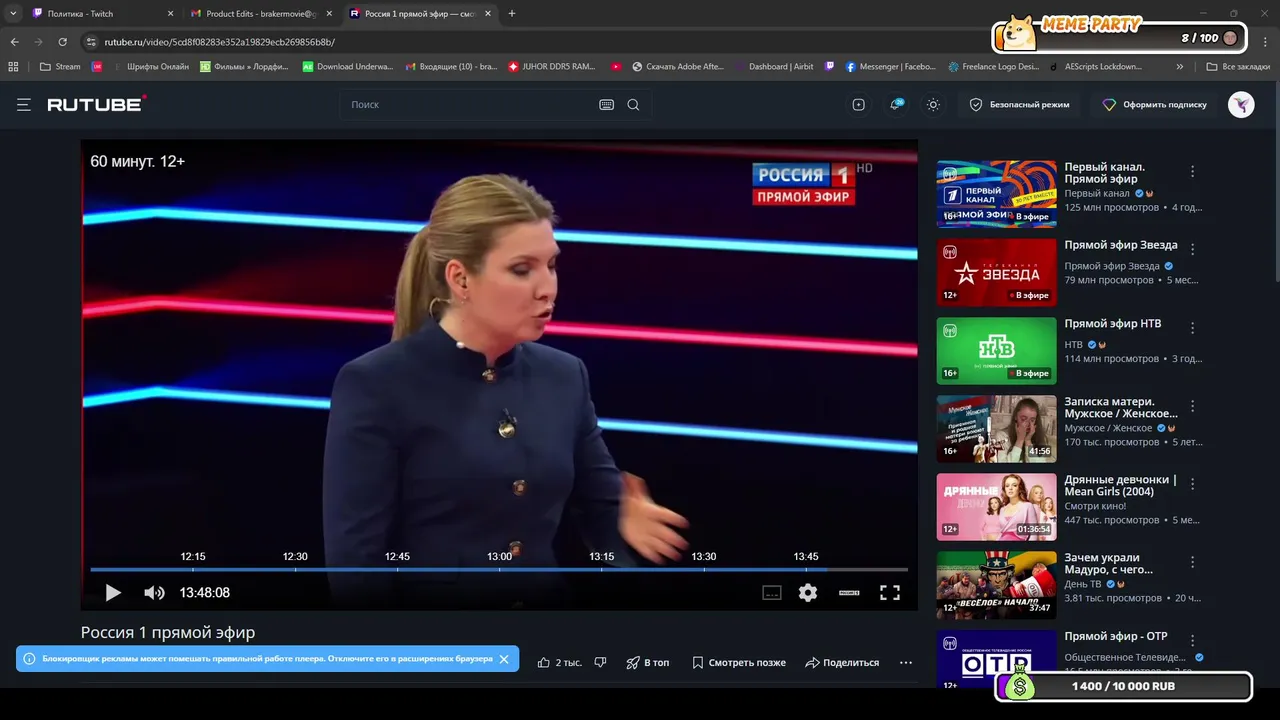Enter fullscreen mode
The width and height of the screenshot is (1280, 720).
tap(890, 593)
